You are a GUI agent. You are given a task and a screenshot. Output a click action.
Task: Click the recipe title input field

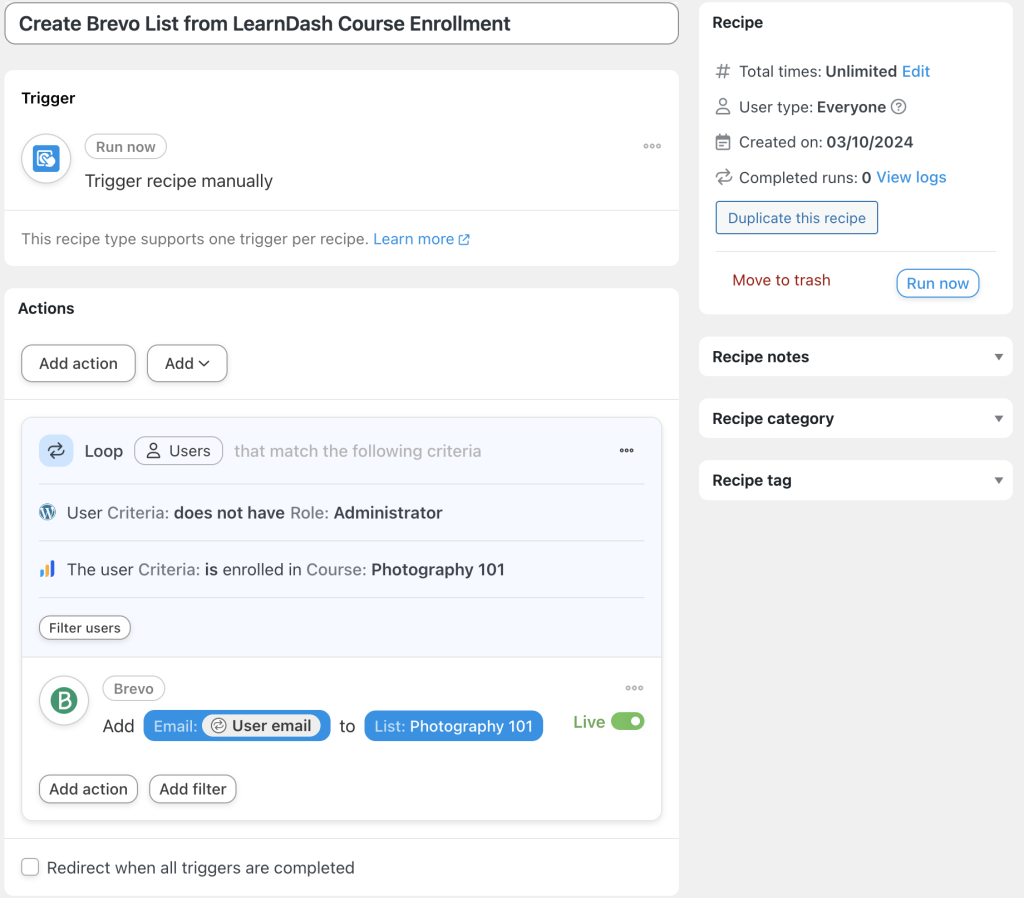(x=340, y=23)
